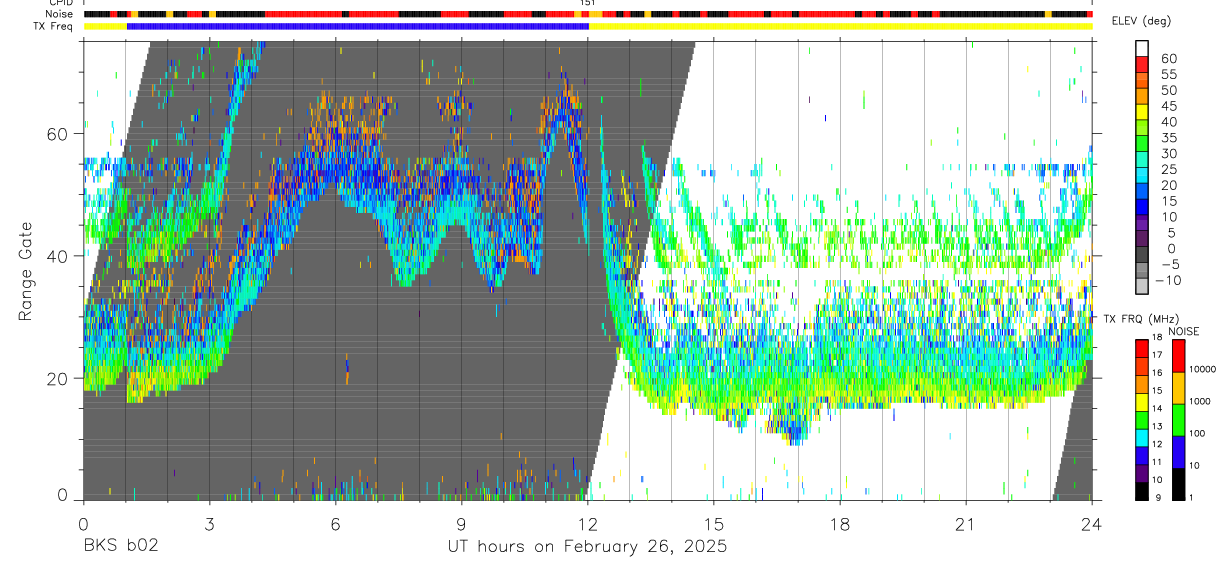
Task: Click the 'TX Freq' row label at top left
Action: point(54,26)
